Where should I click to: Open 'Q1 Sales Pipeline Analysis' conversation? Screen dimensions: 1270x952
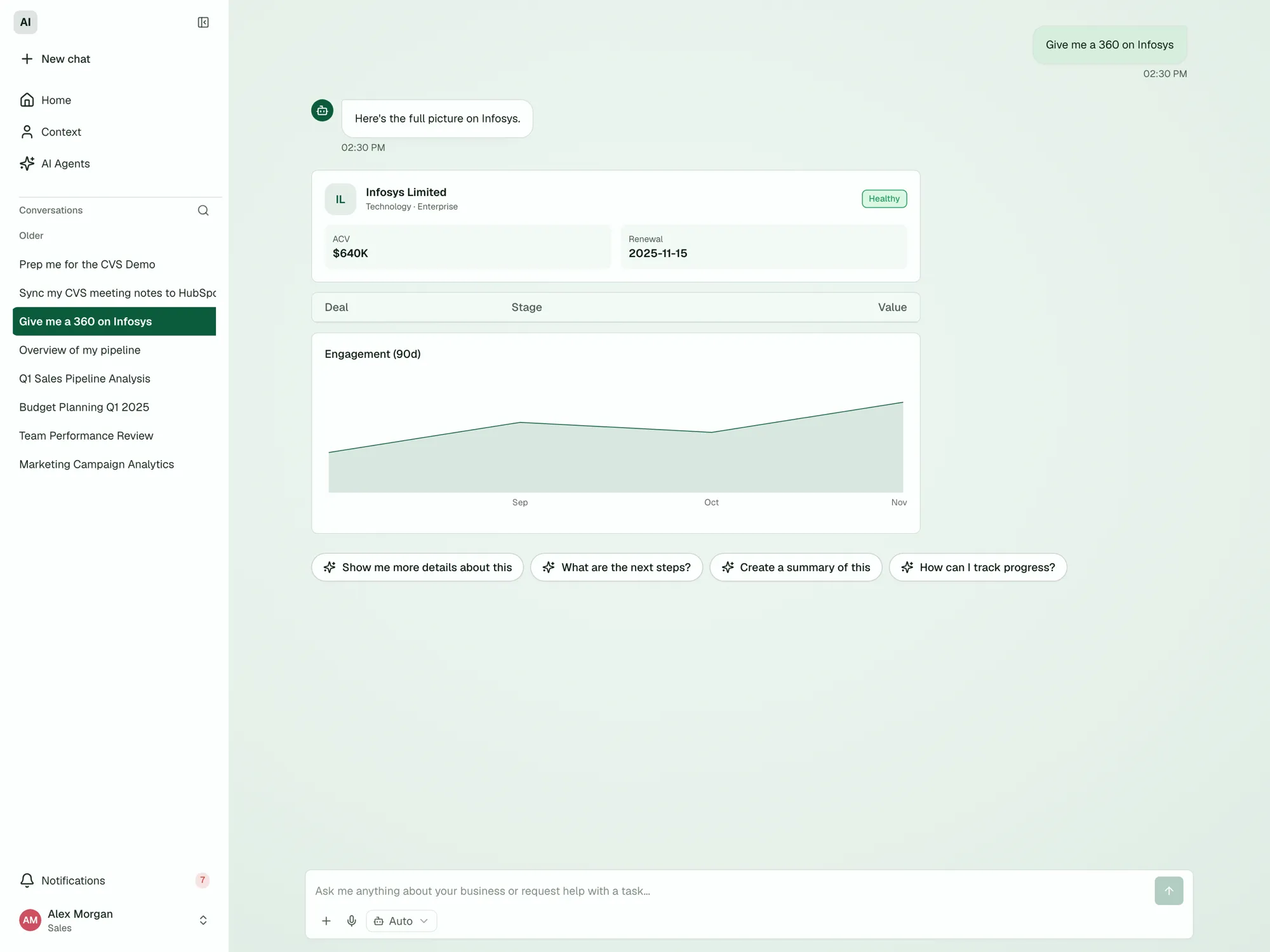114,379
